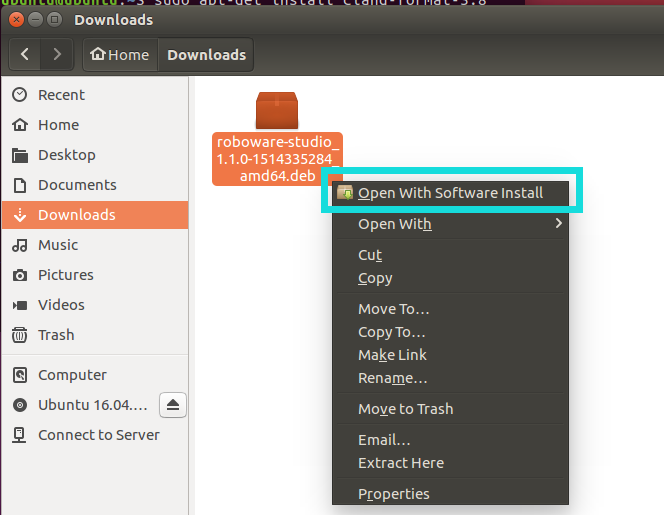Viewport: 664px width, 515px height.
Task: Choose Cut from the context menu
Action: point(451,255)
